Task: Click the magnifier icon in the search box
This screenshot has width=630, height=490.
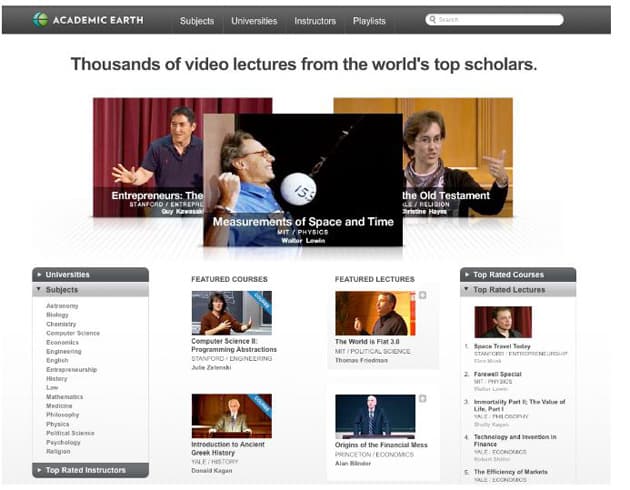Action: (431, 20)
